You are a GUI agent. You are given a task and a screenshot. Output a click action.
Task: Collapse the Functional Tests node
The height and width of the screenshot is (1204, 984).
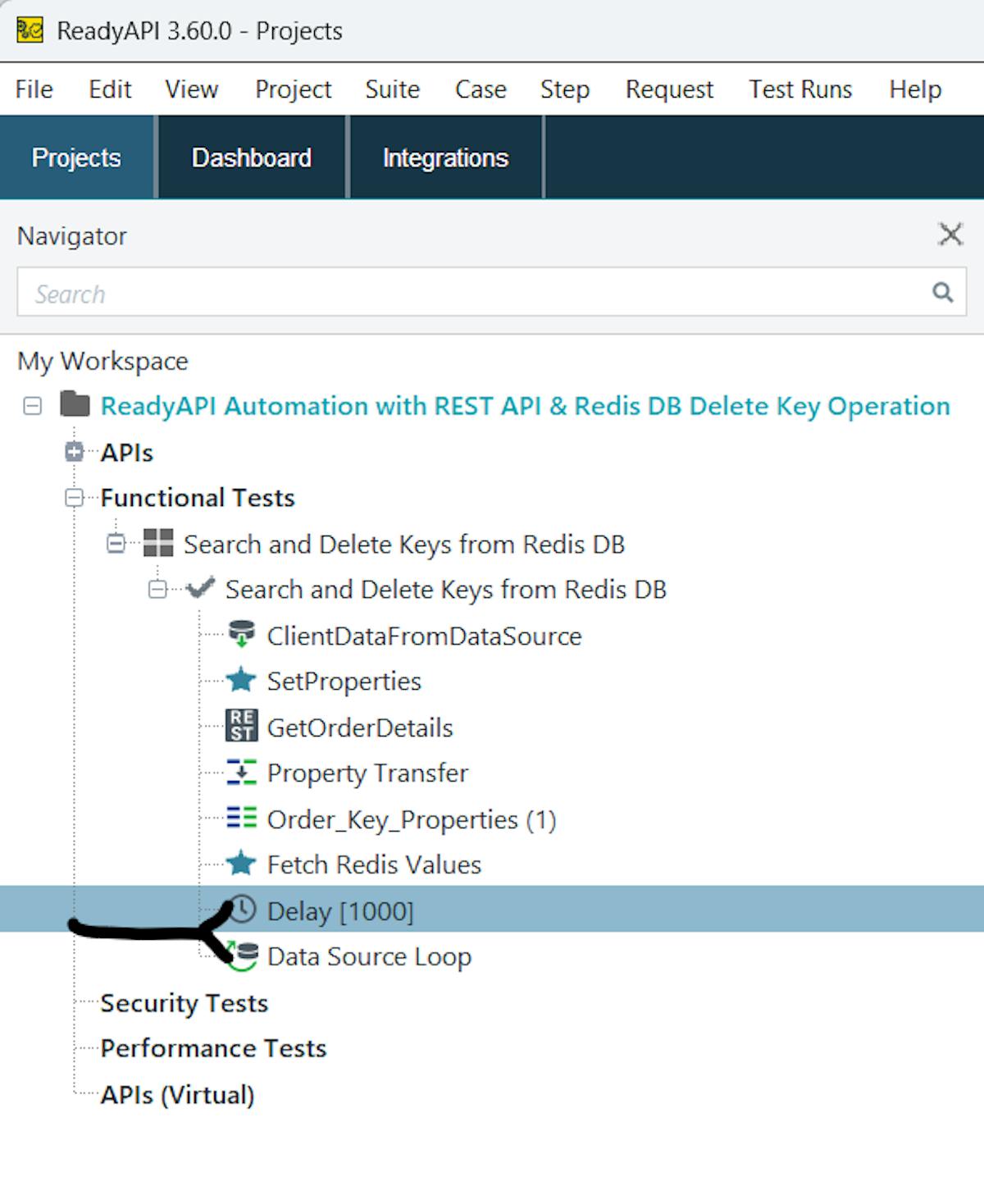pos(75,498)
